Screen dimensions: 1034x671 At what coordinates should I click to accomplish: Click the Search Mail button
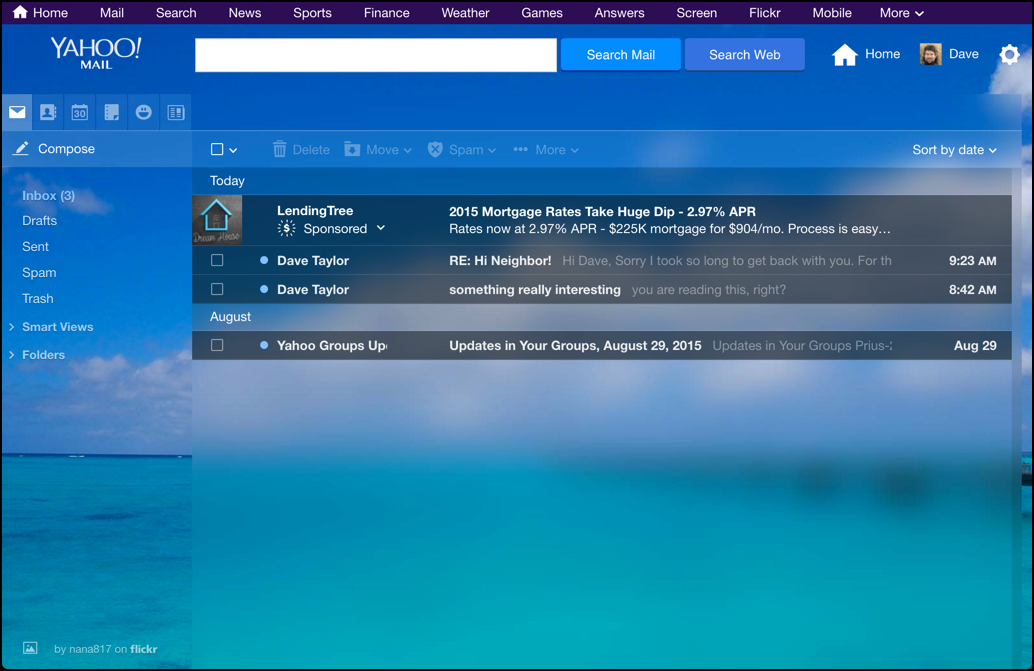[x=620, y=55]
